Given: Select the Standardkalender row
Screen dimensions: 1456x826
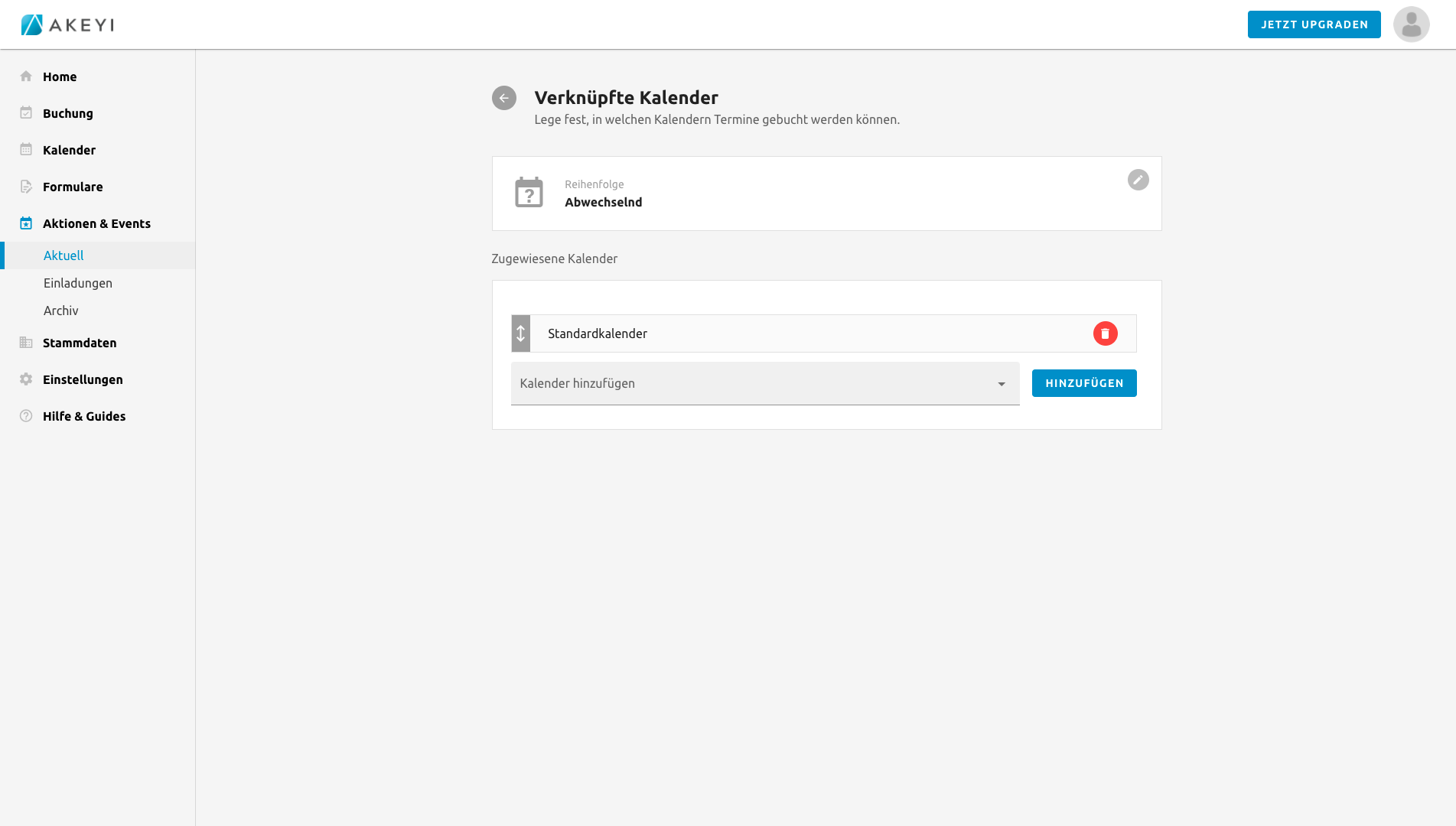Looking at the screenshot, I should pos(803,333).
